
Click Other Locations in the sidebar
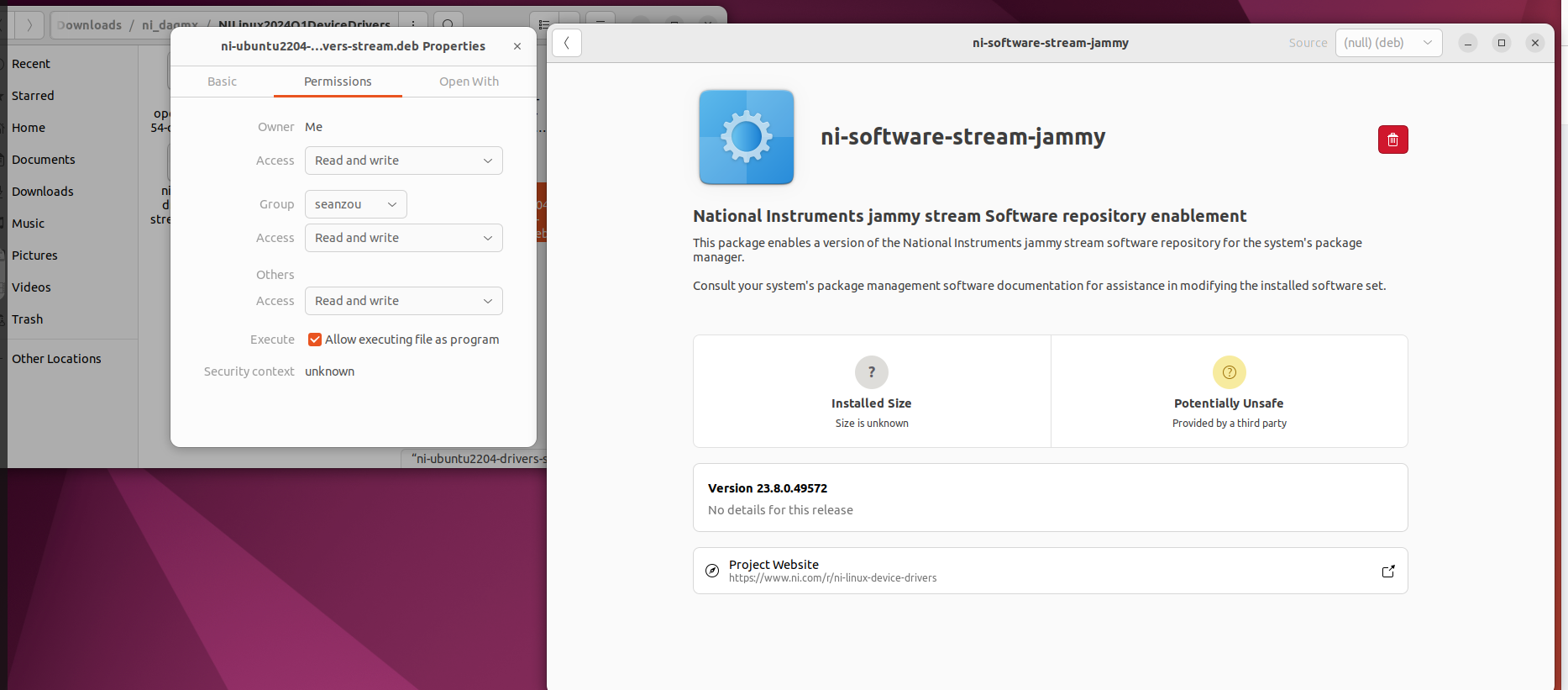point(56,359)
